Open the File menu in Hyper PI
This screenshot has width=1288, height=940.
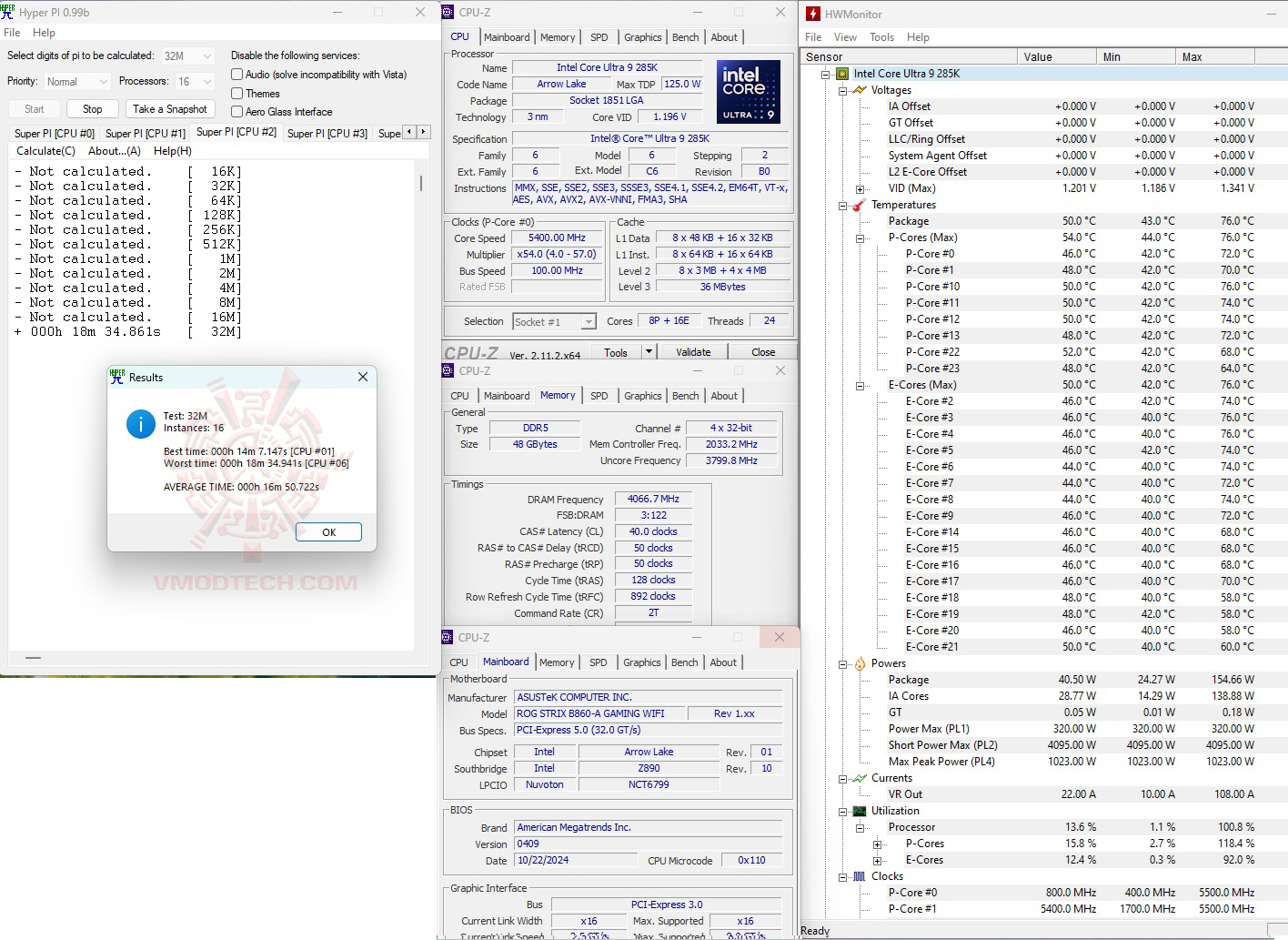point(12,33)
